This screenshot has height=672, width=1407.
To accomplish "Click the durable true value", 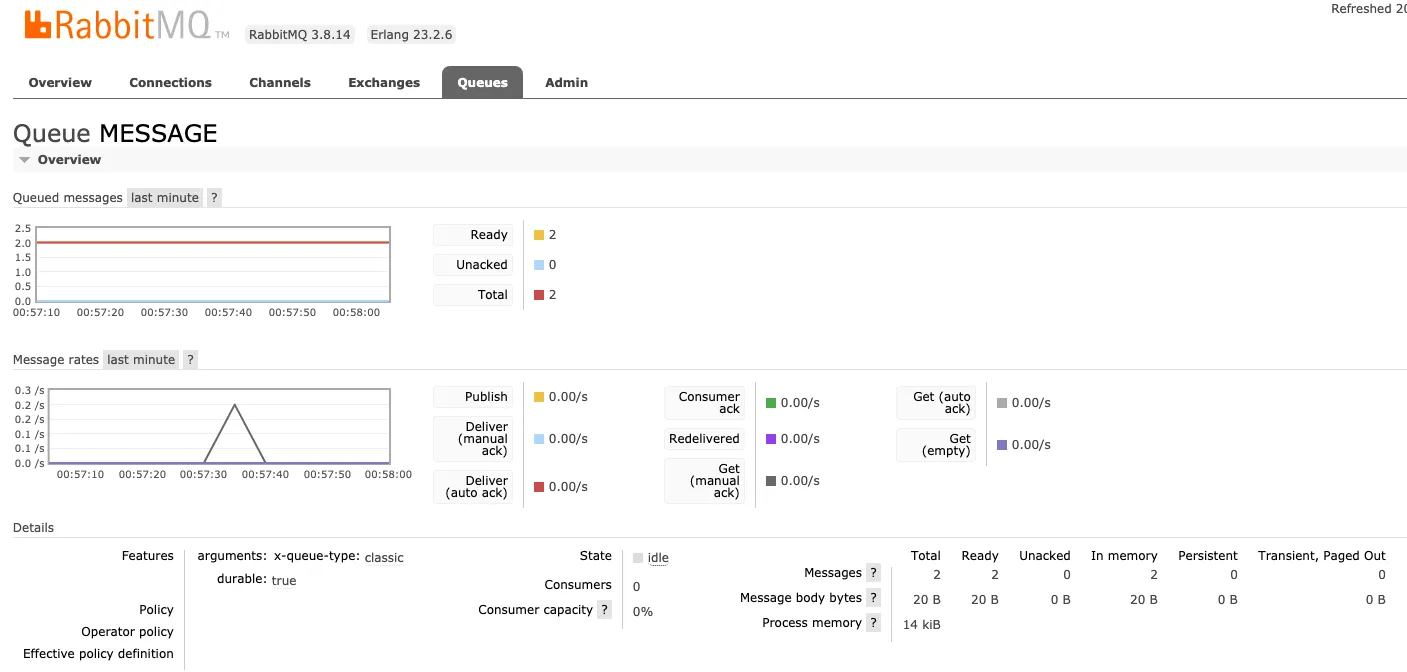I will tap(284, 580).
